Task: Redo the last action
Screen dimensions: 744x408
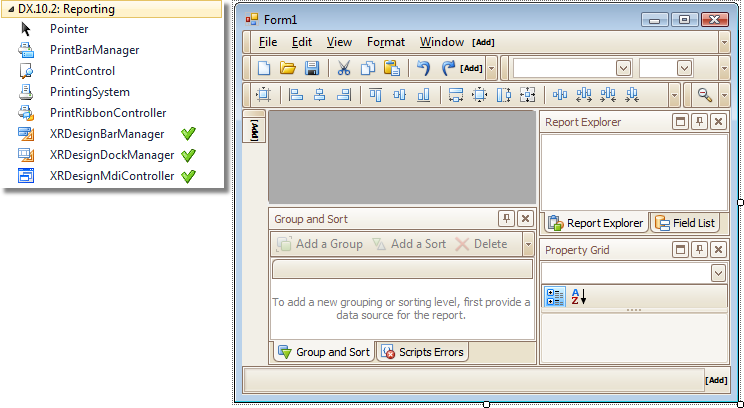Action: pos(448,68)
